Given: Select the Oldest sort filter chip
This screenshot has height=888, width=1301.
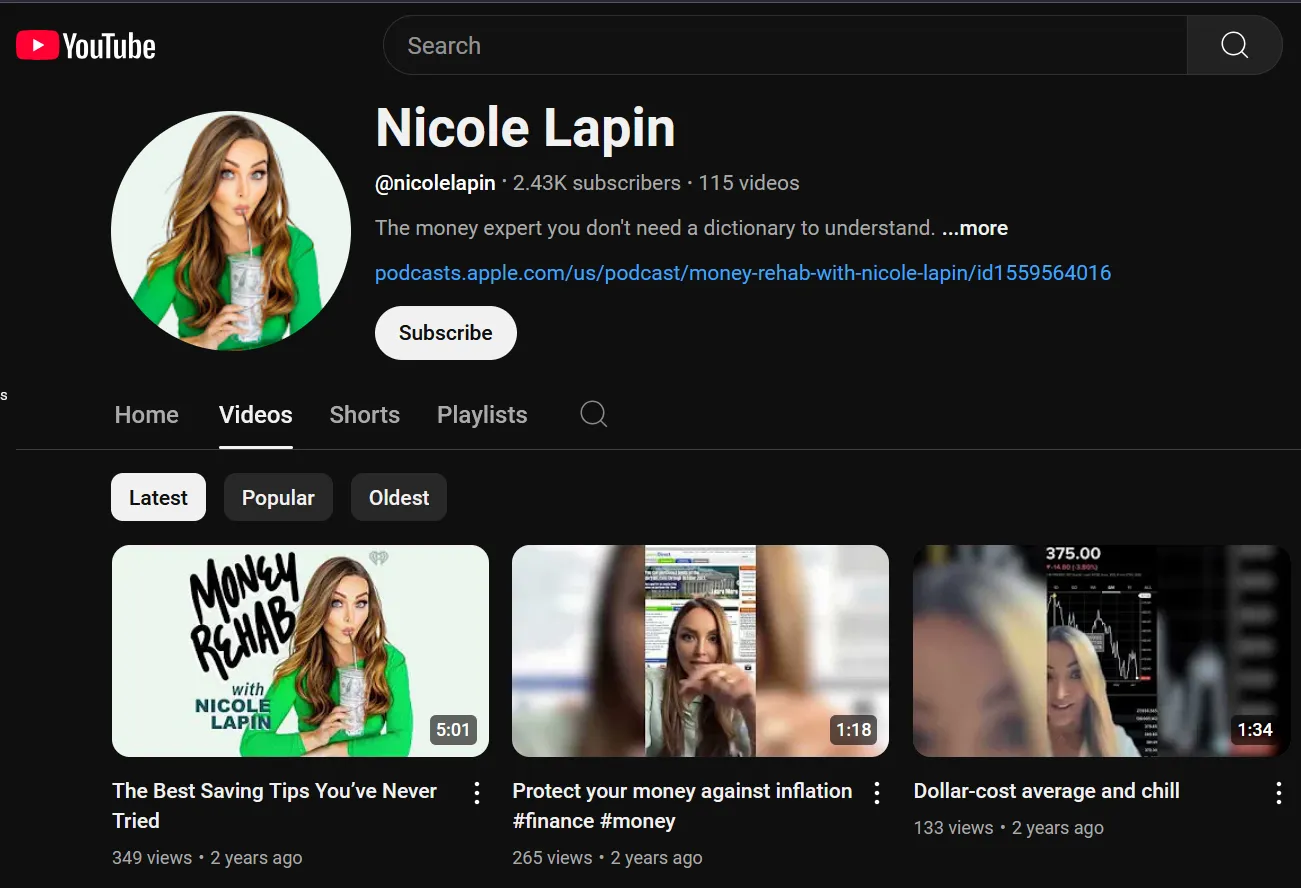Looking at the screenshot, I should pos(398,497).
